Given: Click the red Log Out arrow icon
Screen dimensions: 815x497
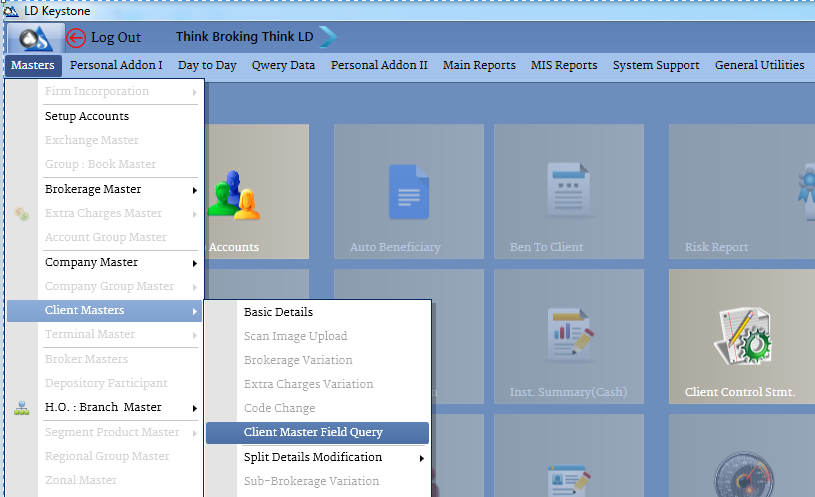Looking at the screenshot, I should (x=76, y=38).
